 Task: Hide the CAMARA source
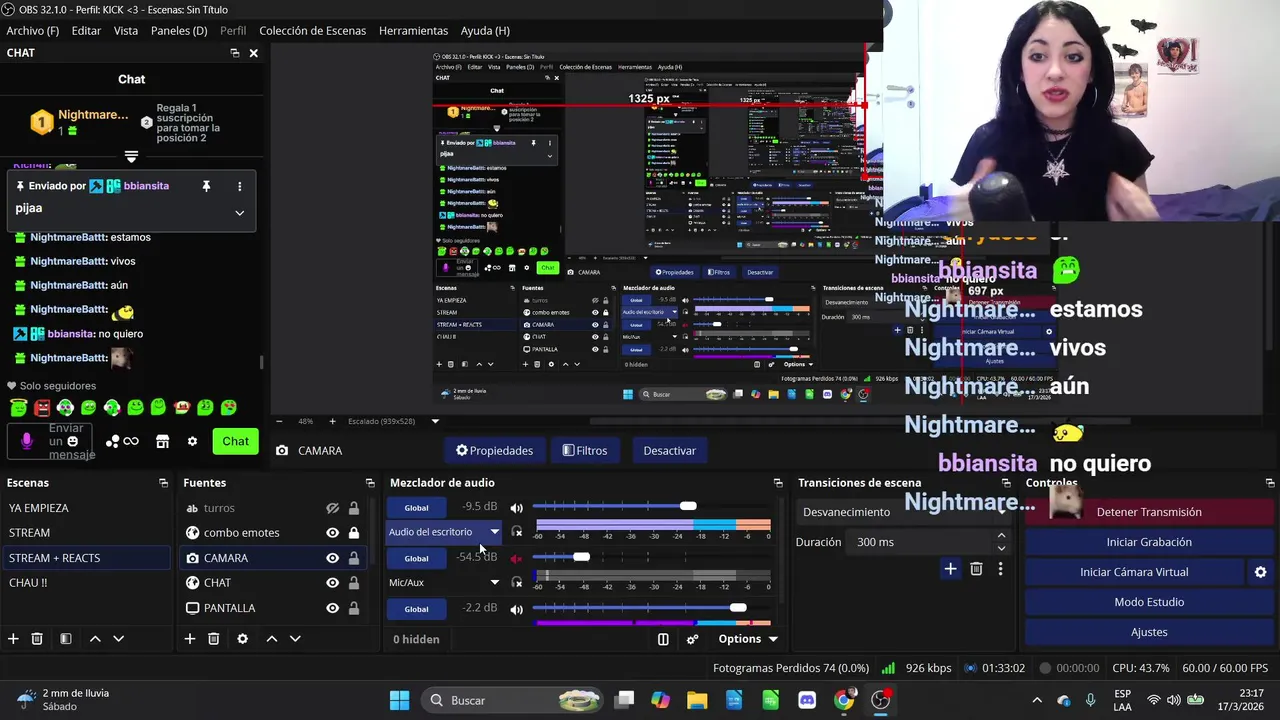click(x=332, y=558)
